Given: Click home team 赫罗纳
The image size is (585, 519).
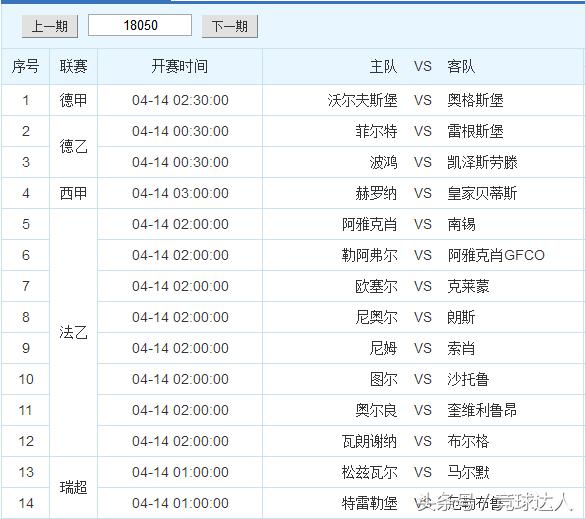Looking at the screenshot, I should click(x=376, y=193).
